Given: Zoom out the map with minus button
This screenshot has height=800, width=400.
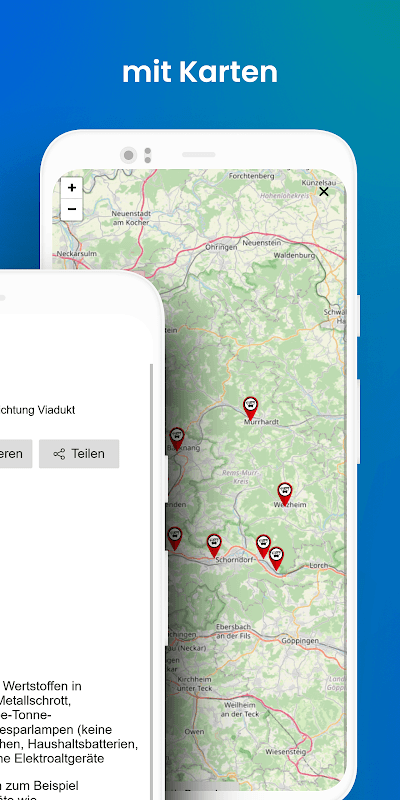Looking at the screenshot, I should (71, 210).
